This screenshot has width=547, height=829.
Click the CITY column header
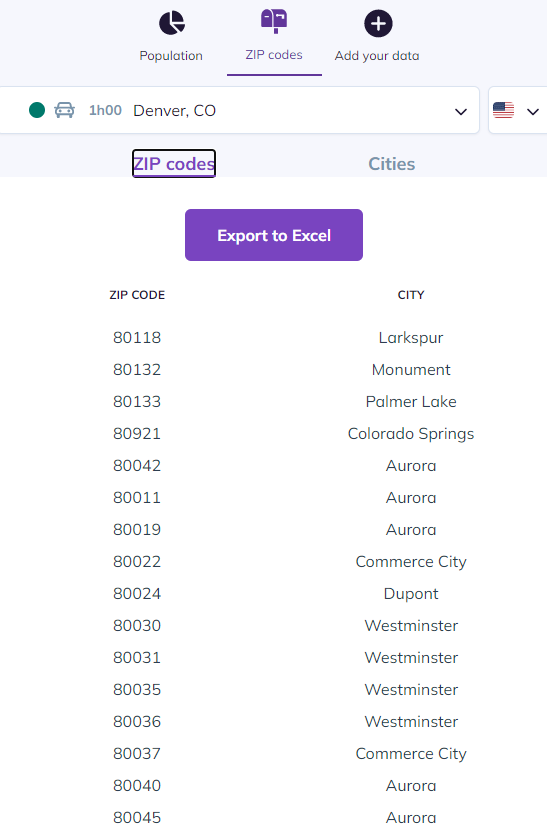point(411,295)
